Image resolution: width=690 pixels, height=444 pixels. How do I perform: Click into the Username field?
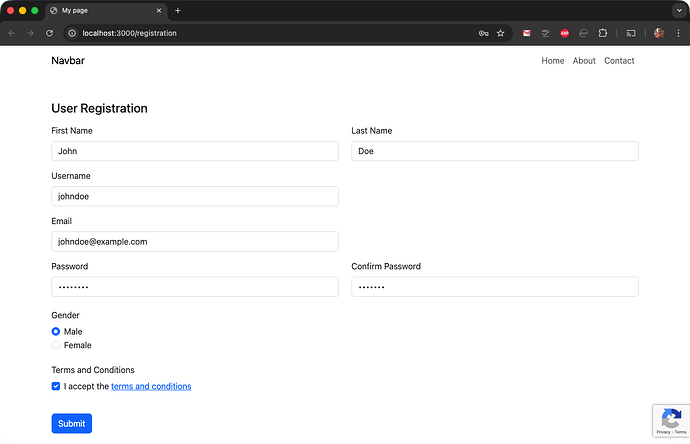(x=195, y=196)
